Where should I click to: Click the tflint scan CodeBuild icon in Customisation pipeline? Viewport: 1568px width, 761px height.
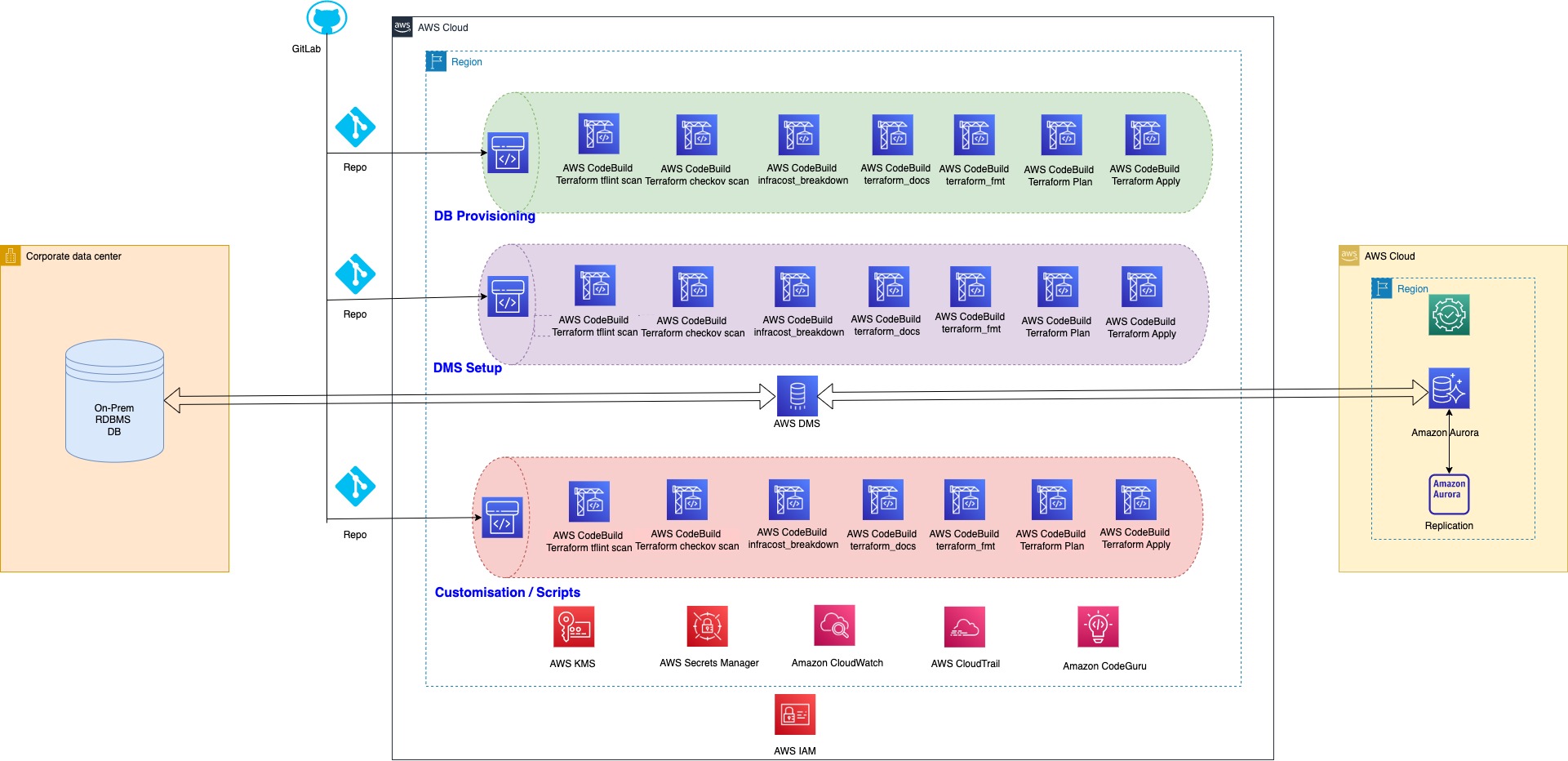[589, 501]
